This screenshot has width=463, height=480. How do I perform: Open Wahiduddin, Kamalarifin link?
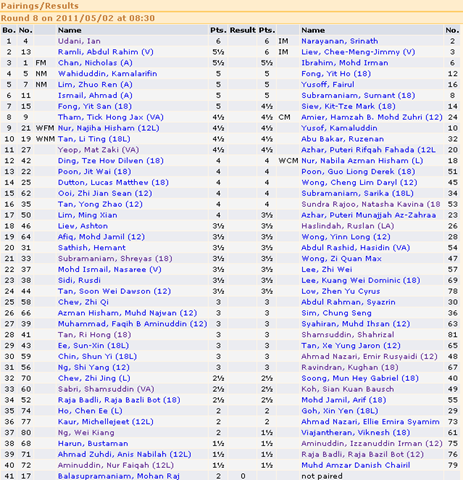coord(107,74)
